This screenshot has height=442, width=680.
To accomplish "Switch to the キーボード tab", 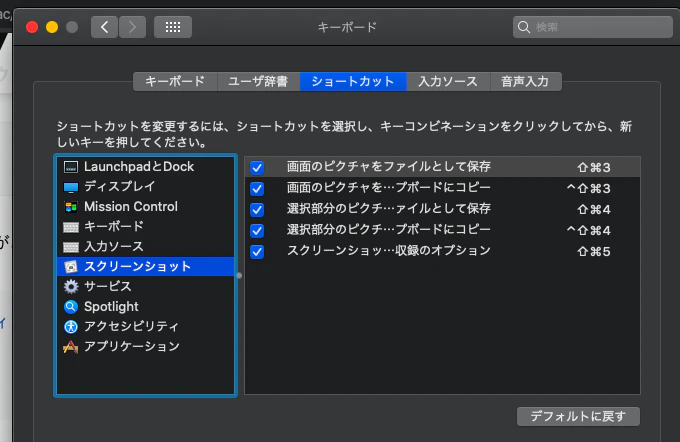I will (x=175, y=82).
